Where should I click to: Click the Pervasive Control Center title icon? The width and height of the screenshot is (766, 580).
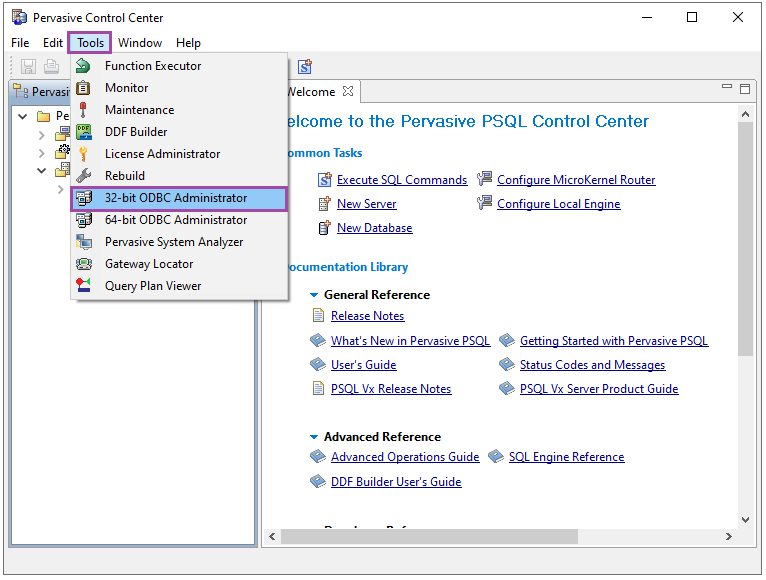click(x=20, y=18)
